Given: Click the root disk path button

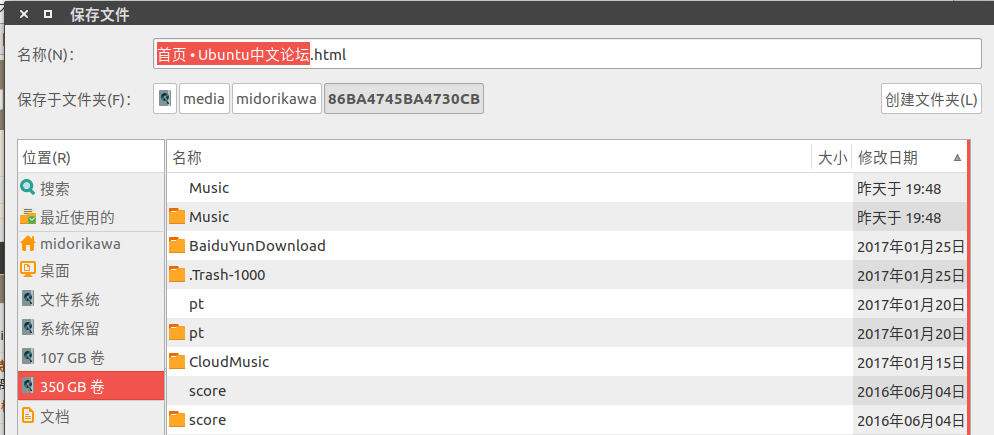Looking at the screenshot, I should tap(165, 99).
